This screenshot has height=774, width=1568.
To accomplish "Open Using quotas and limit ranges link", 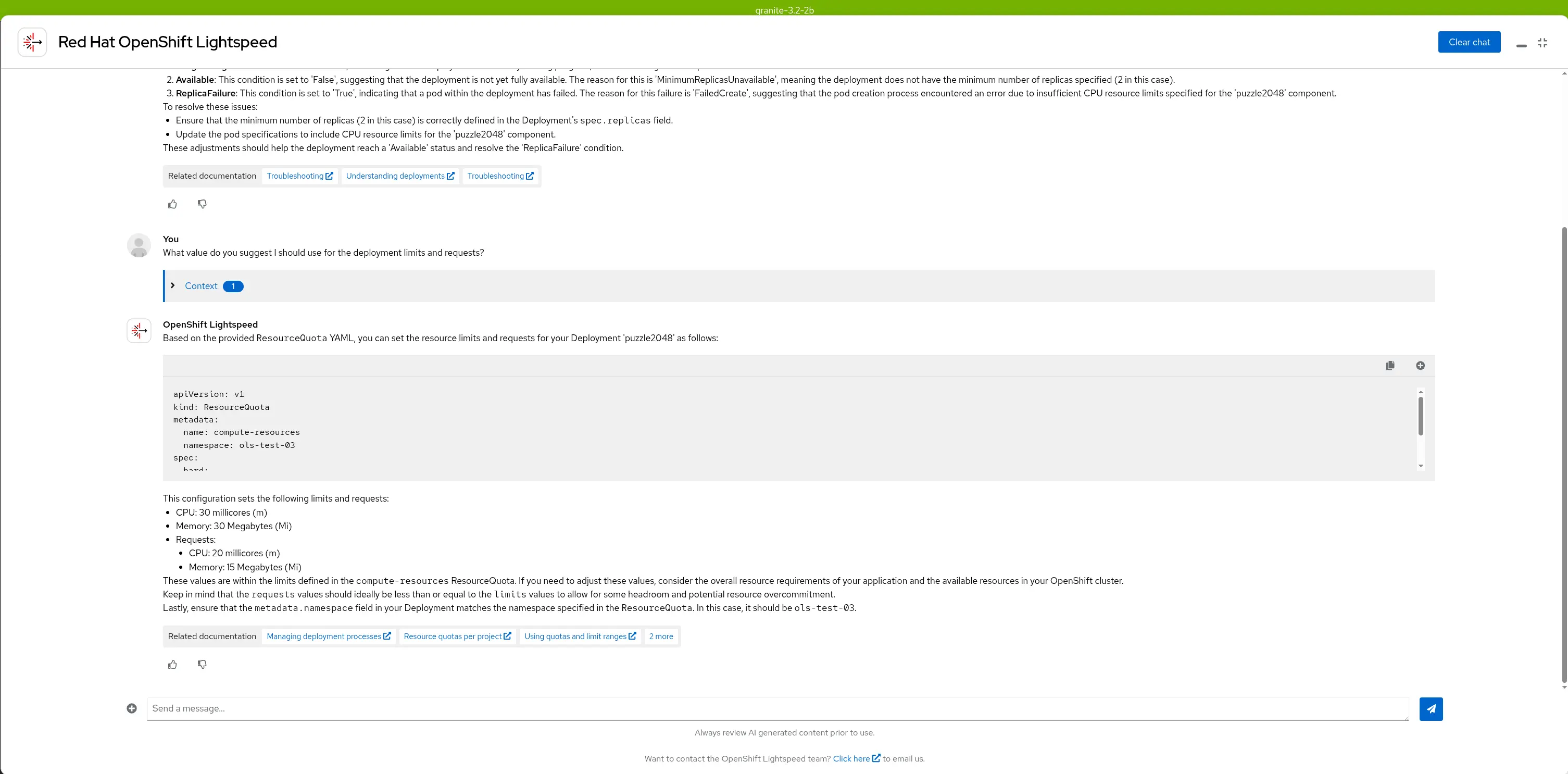I will [580, 636].
